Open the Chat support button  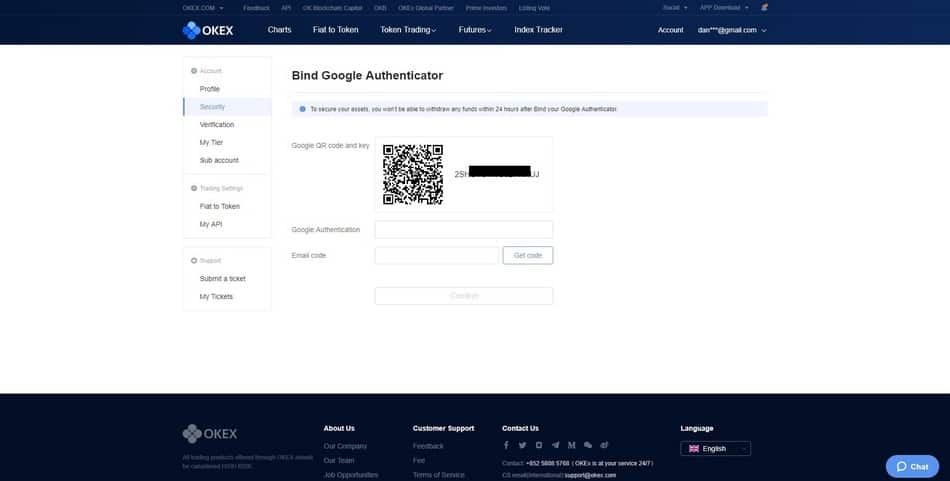tap(912, 466)
